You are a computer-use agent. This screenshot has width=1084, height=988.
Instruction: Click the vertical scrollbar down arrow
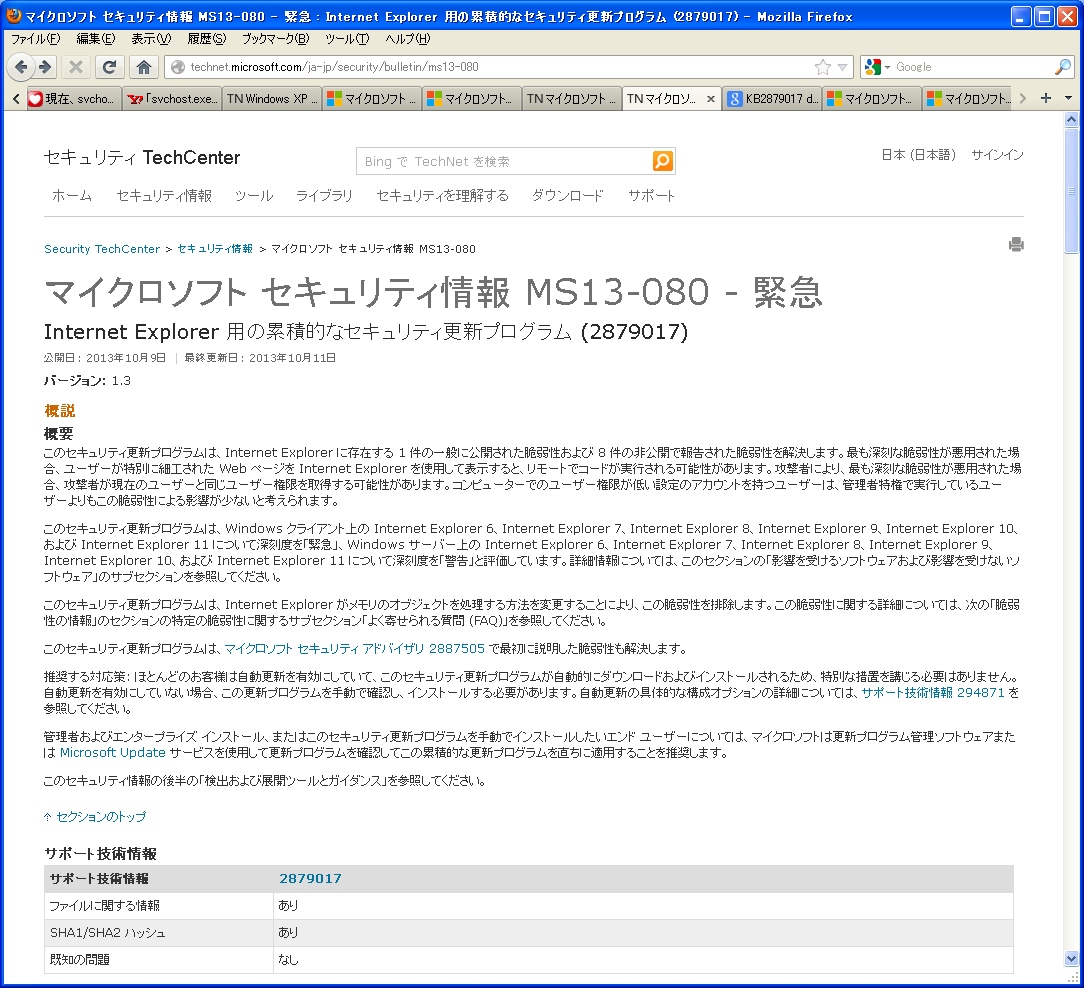tap(1072, 958)
